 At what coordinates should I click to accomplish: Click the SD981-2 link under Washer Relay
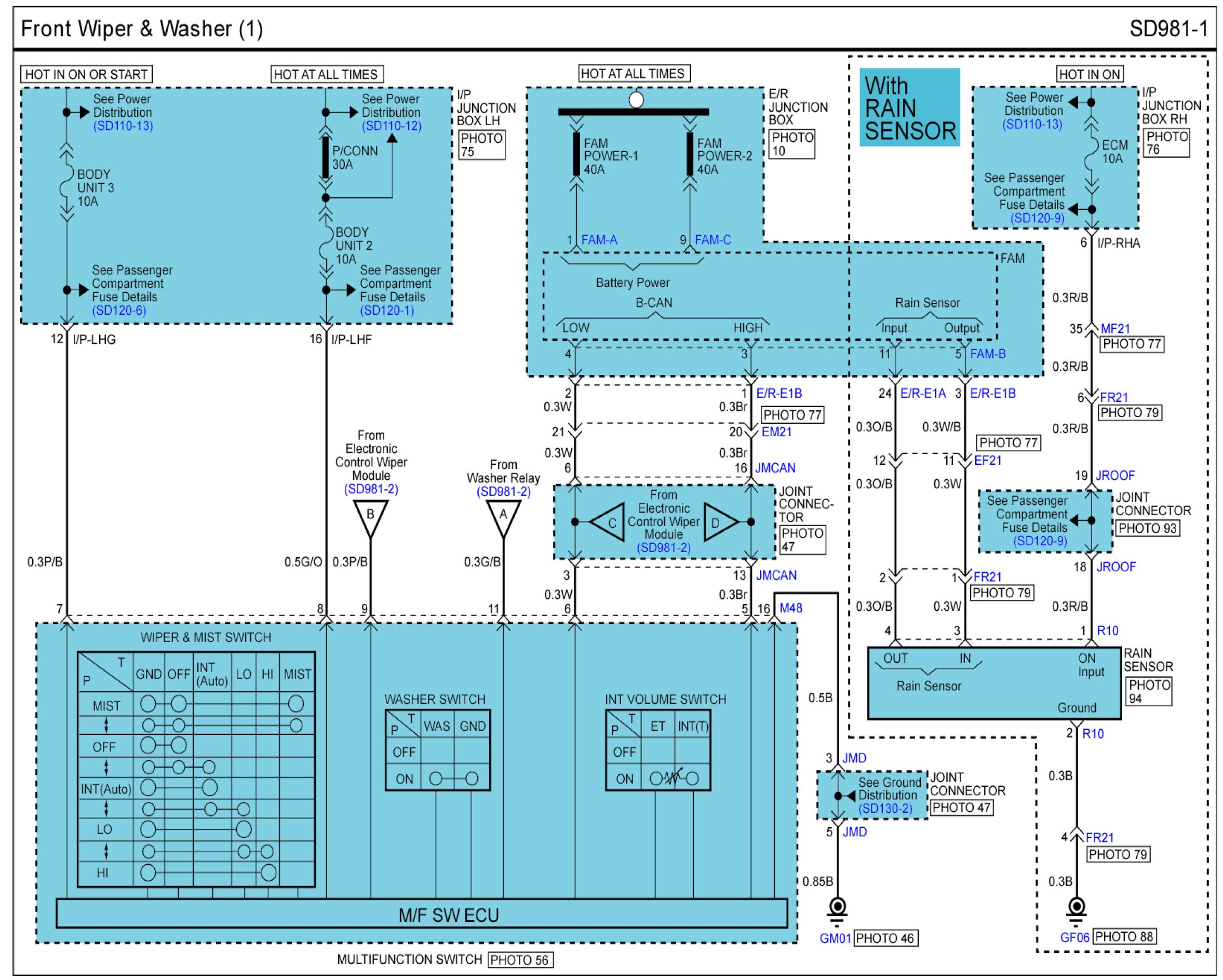click(x=503, y=492)
